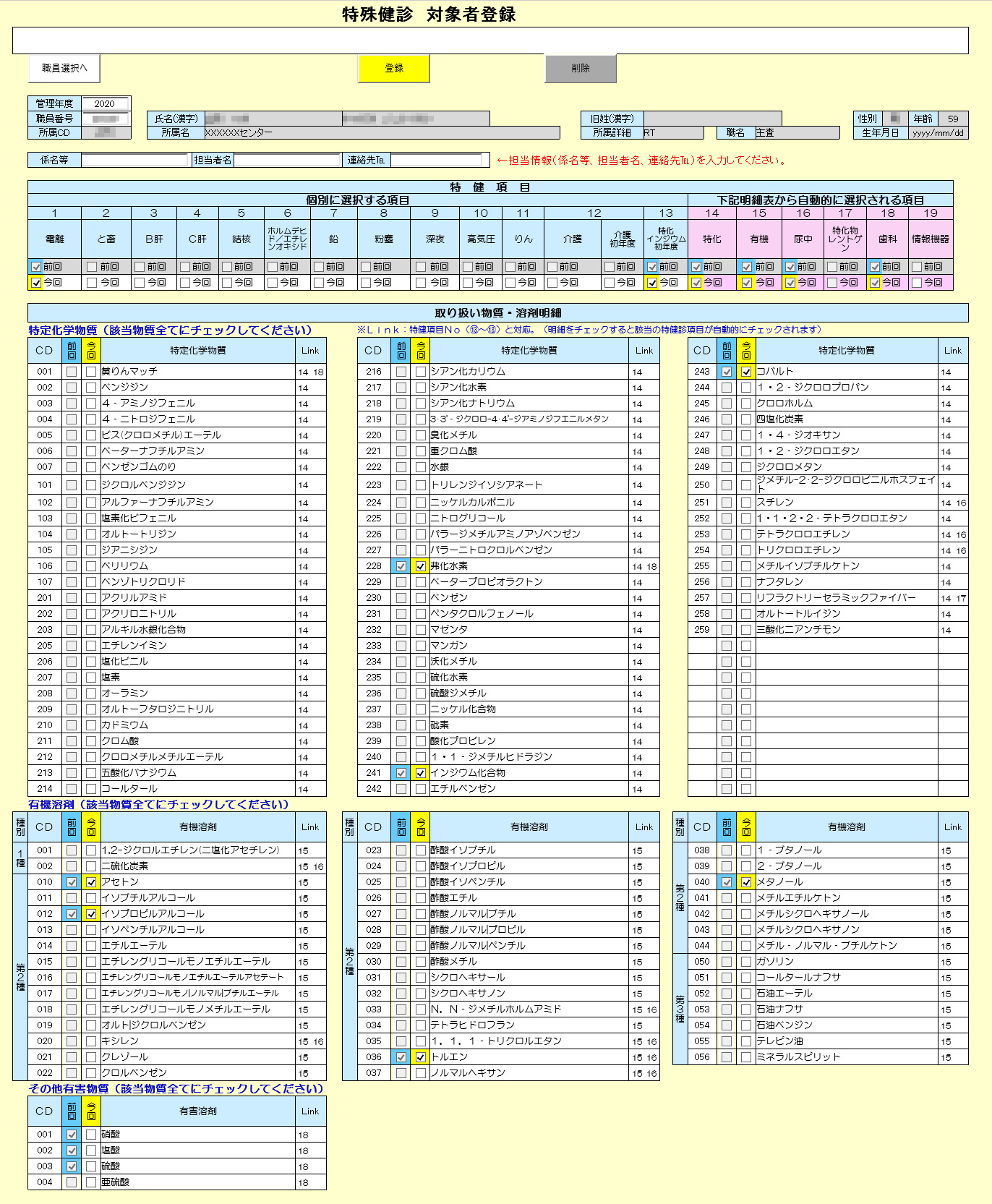The image size is (992, 1204).
Task: Check 今回 box for エチルベンゼン
Action: [421, 789]
